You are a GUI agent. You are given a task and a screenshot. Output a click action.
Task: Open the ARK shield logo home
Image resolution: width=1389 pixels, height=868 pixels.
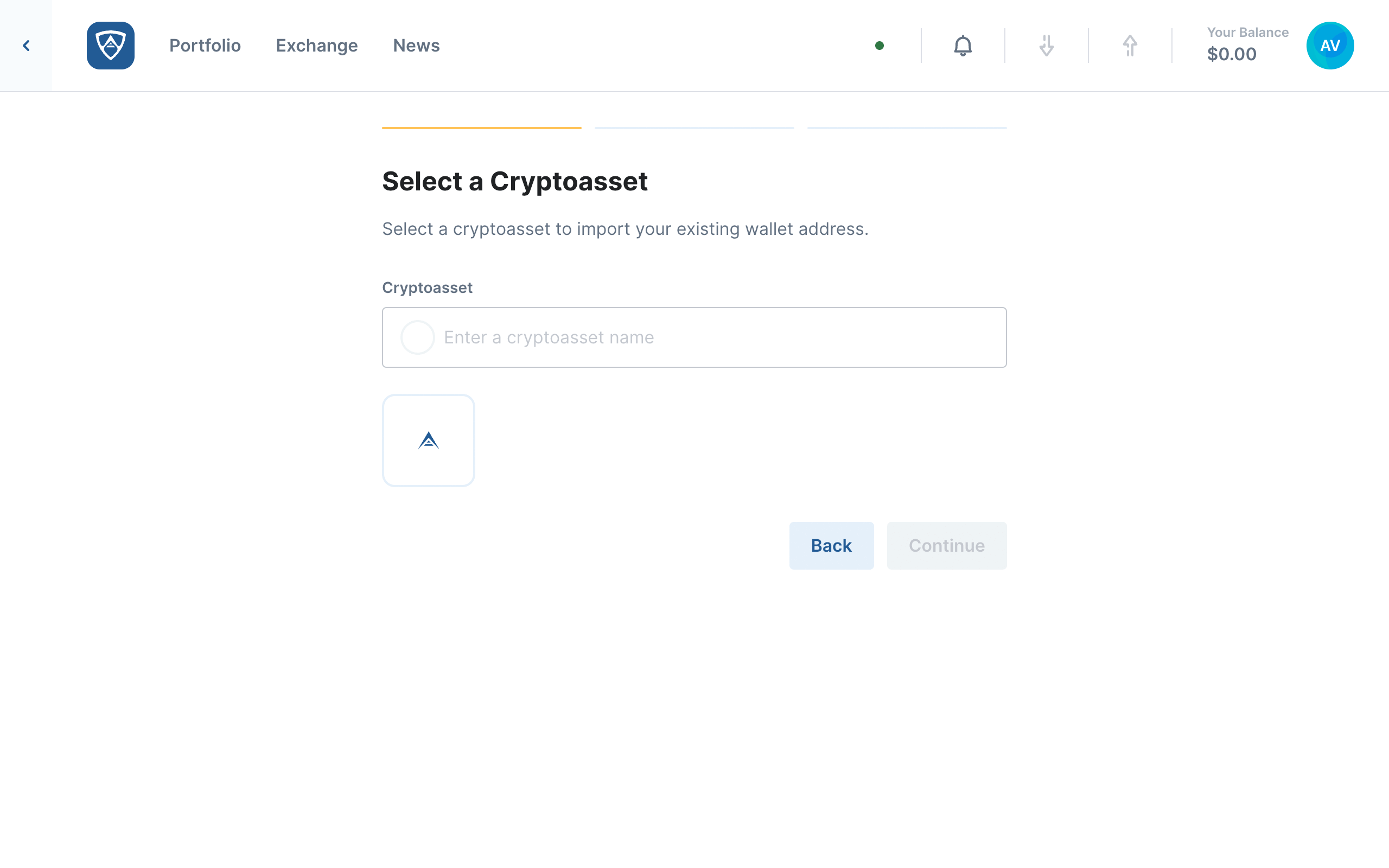pyautogui.click(x=110, y=46)
